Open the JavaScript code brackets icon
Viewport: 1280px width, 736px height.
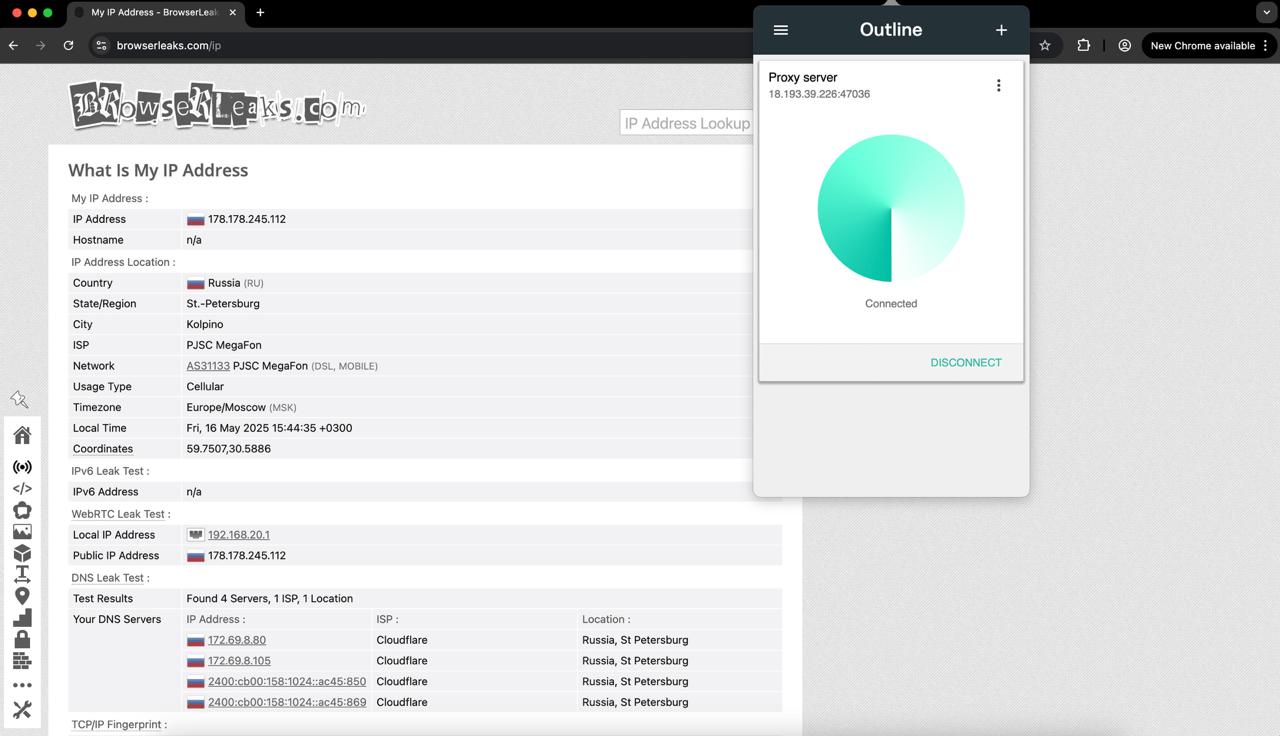coord(22,489)
